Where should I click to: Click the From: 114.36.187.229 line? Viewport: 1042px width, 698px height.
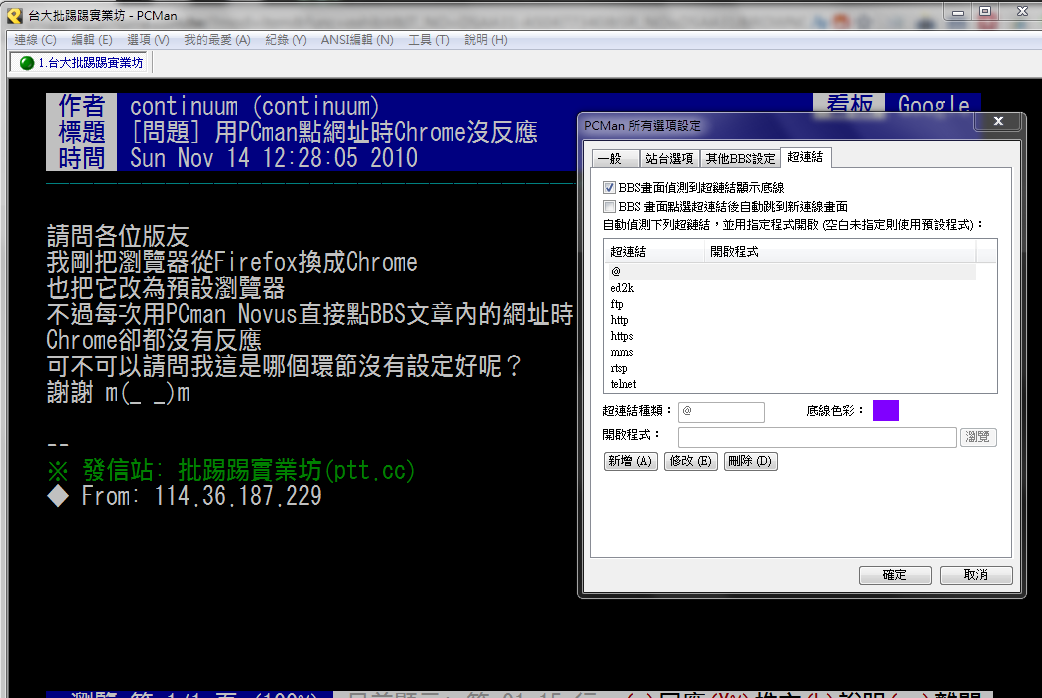[184, 496]
